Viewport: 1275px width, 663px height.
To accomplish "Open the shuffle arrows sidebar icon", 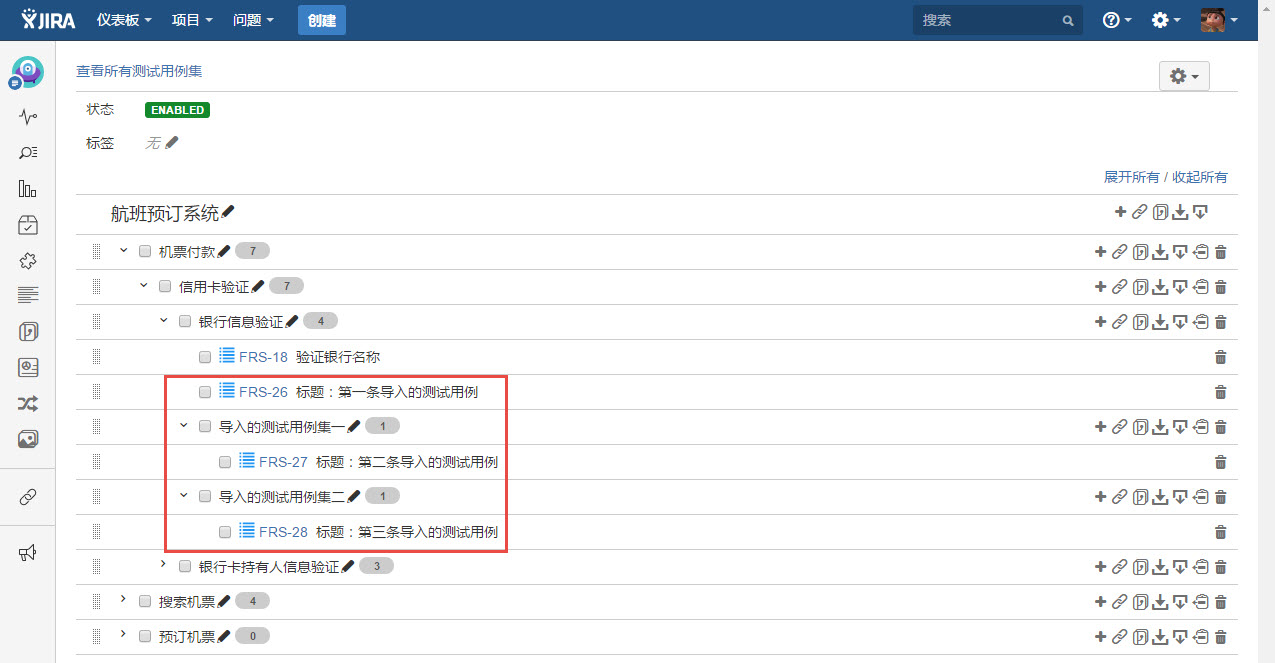I will pyautogui.click(x=28, y=403).
